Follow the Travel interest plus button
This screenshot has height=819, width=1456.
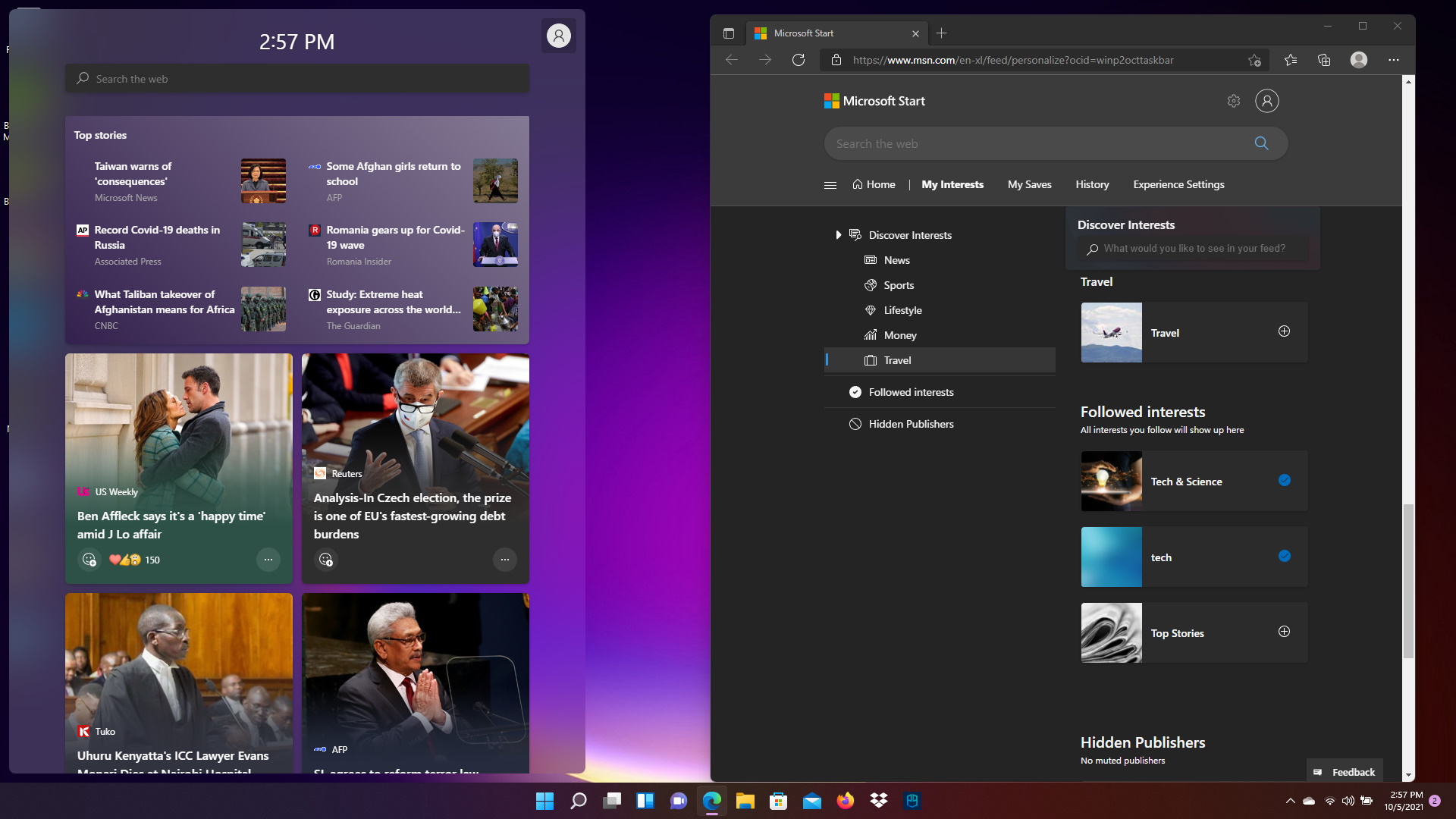(x=1284, y=331)
